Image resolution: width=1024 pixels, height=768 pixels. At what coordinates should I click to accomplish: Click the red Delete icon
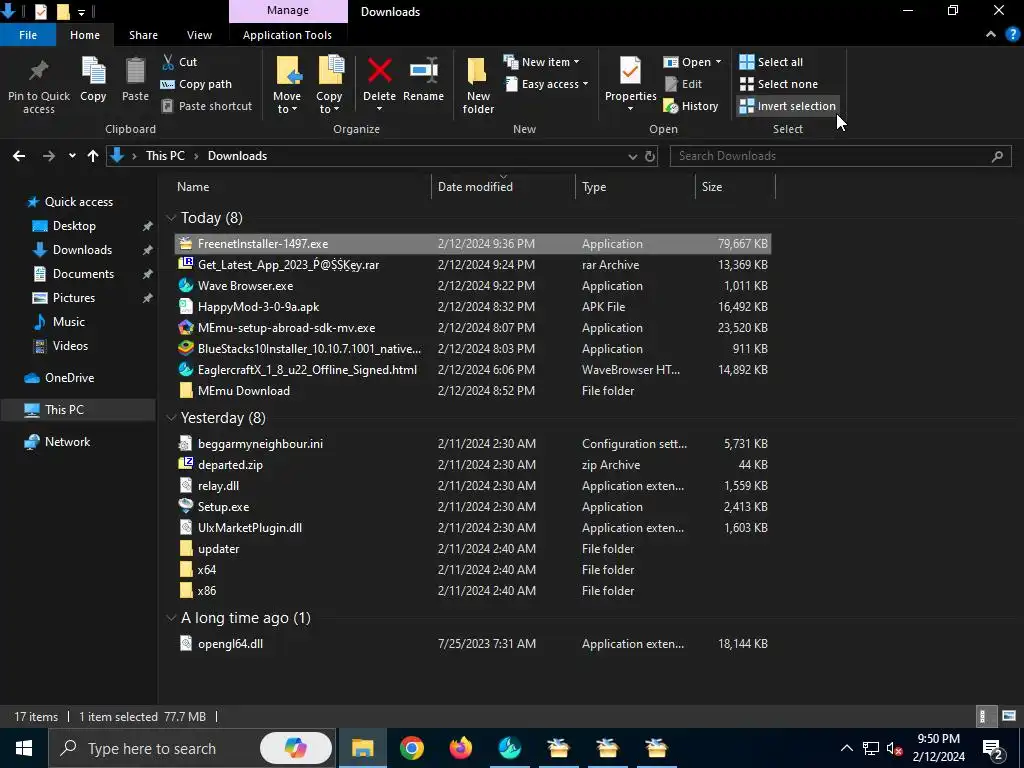click(379, 71)
